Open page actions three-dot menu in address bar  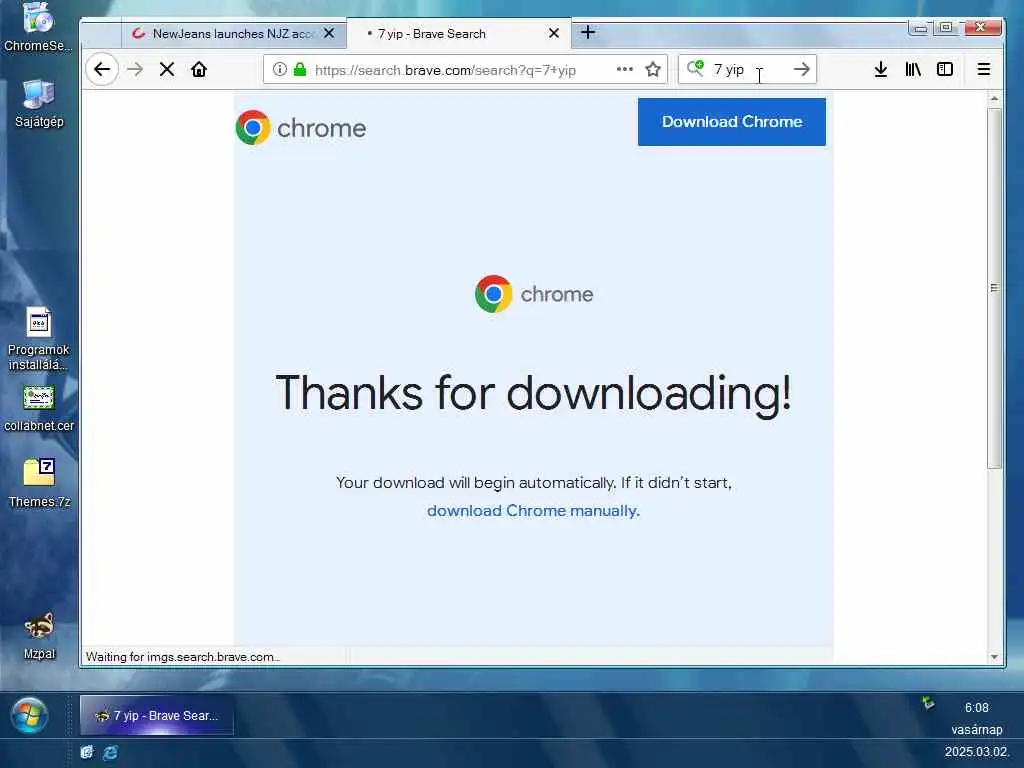(x=625, y=69)
